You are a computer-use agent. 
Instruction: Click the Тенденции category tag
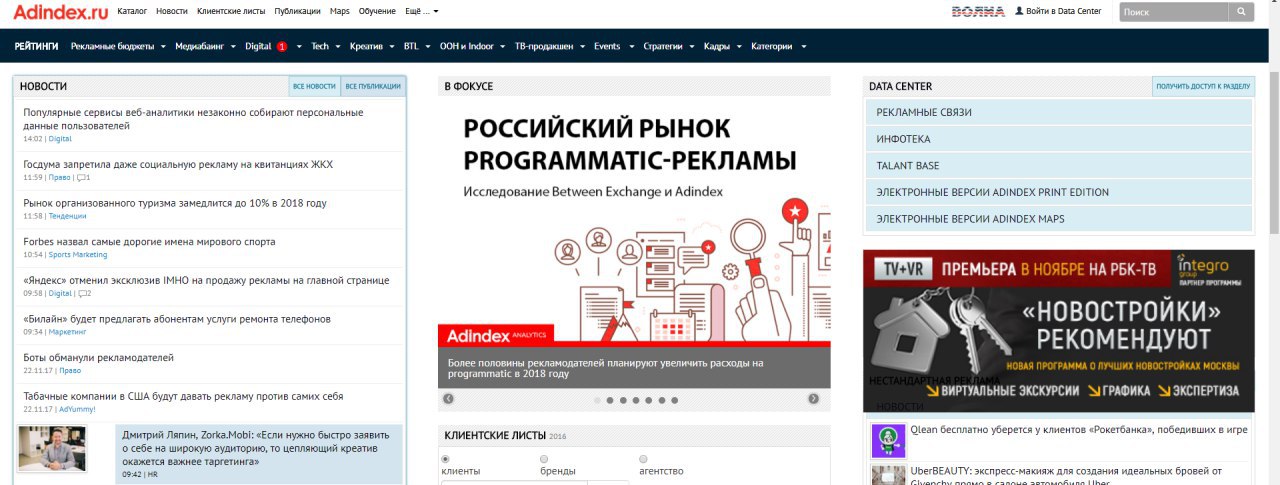[67, 216]
